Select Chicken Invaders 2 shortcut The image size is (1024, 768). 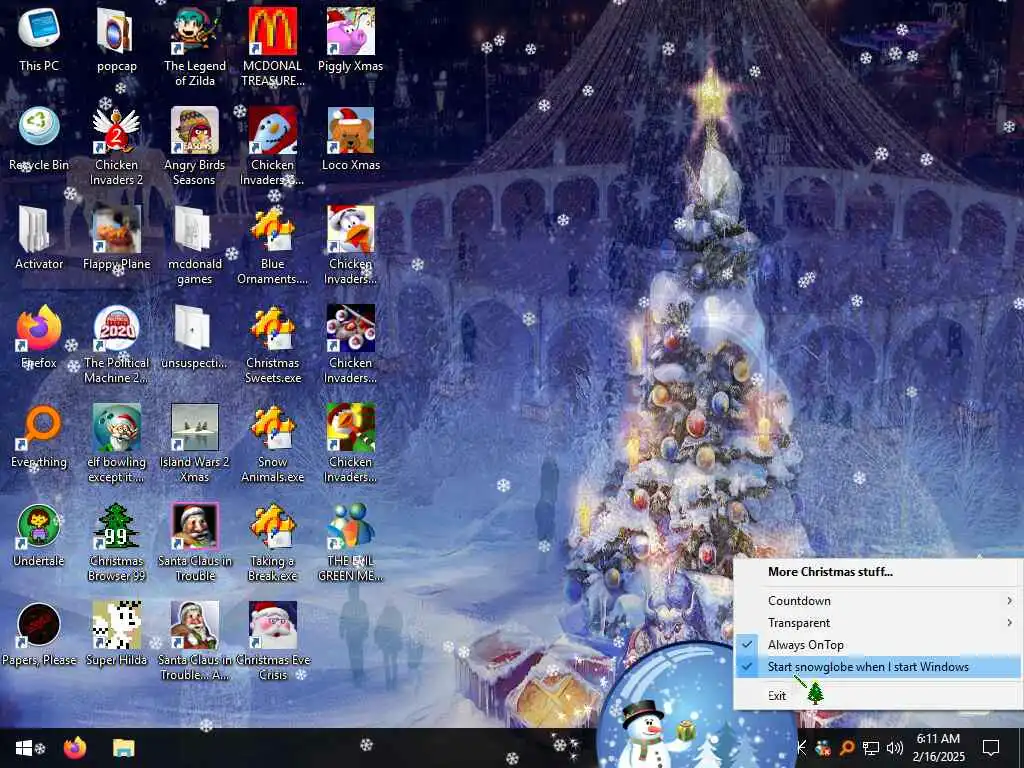coord(116,145)
